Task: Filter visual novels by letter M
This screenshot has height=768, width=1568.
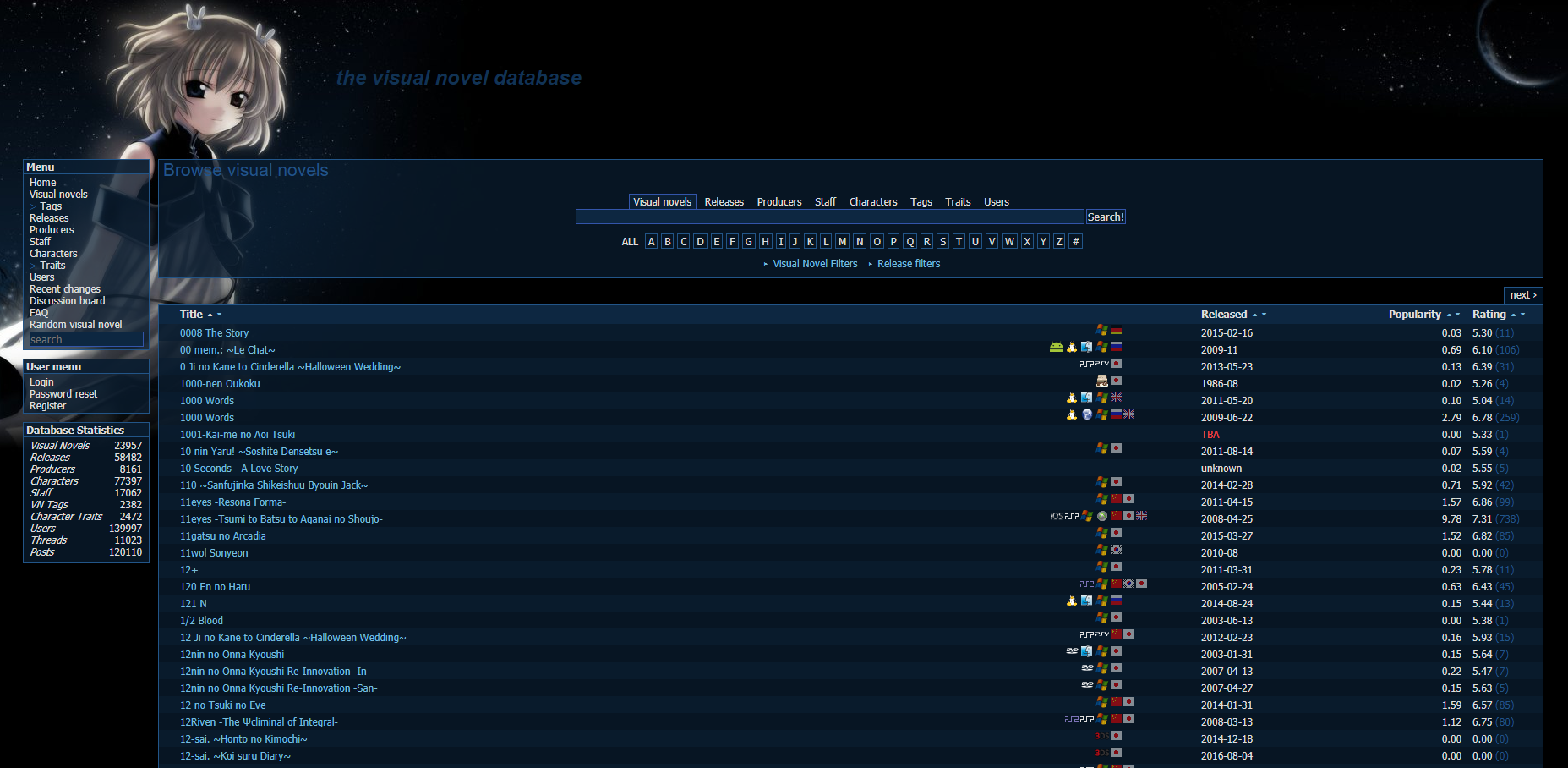Action: 842,242
